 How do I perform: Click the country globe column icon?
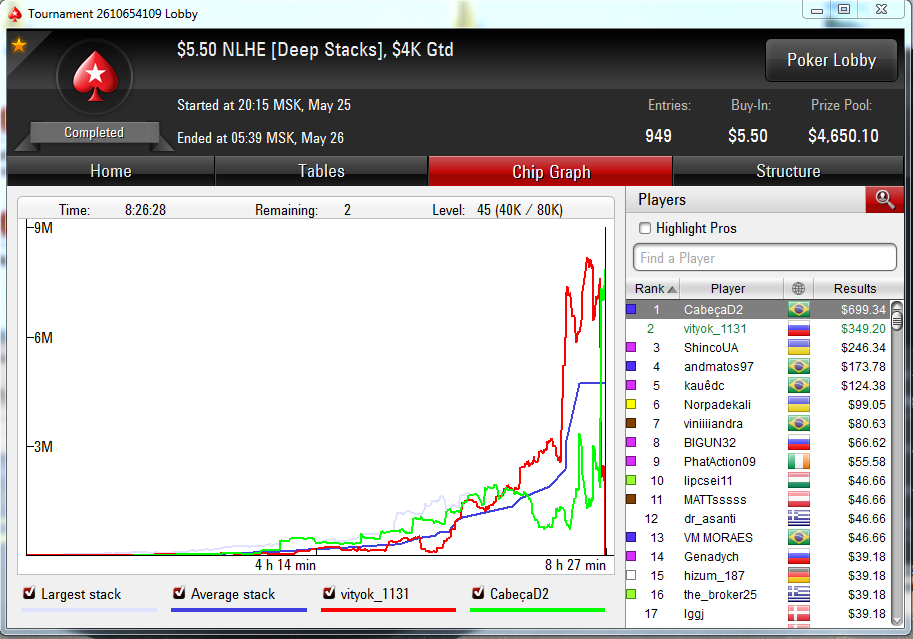798,288
